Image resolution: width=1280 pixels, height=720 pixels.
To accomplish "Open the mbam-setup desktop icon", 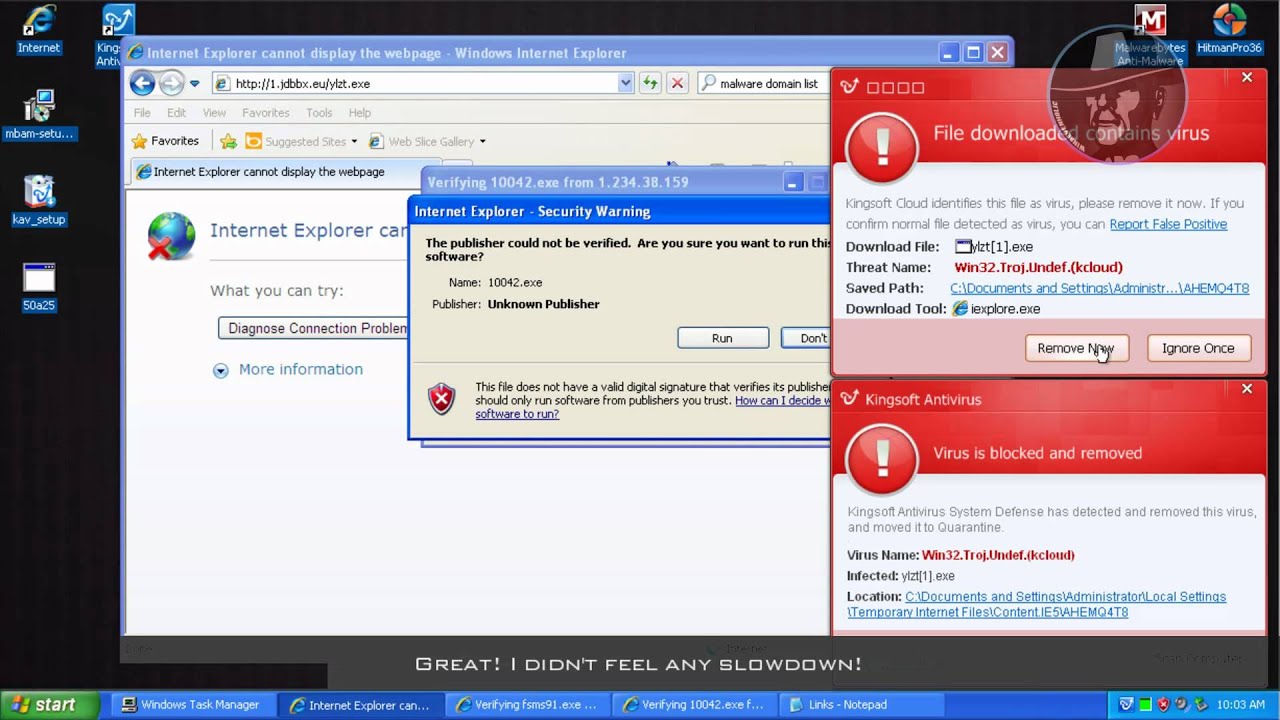I will (39, 114).
